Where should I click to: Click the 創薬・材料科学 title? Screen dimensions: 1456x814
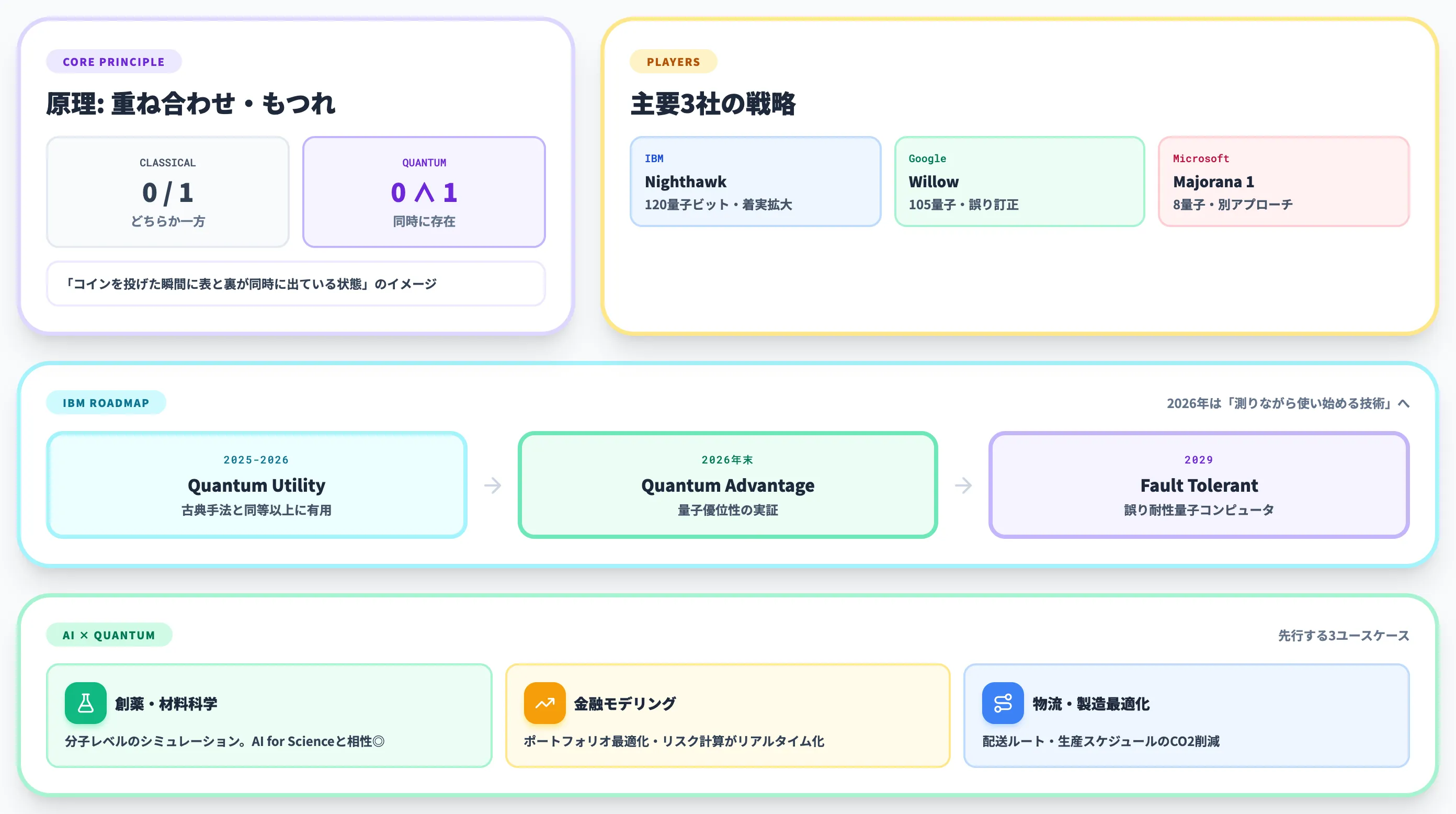(x=166, y=704)
